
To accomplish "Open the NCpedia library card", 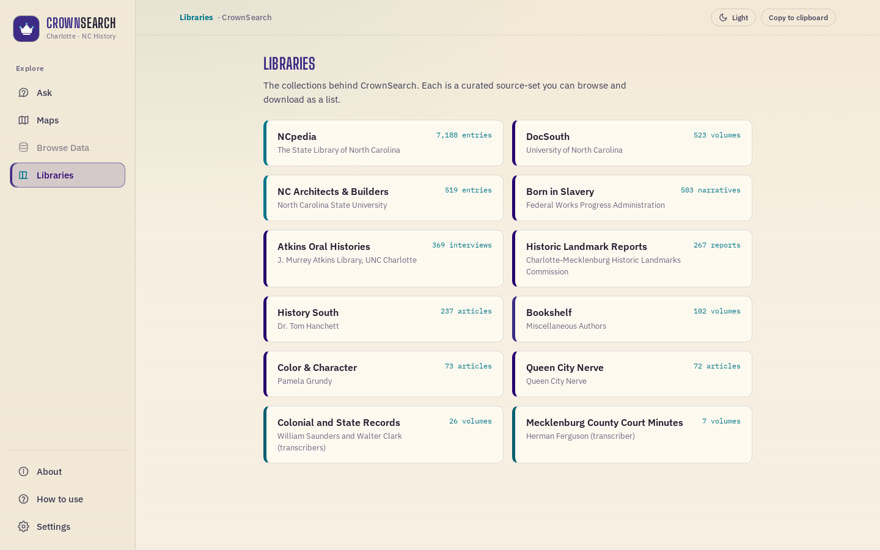I will pos(383,143).
